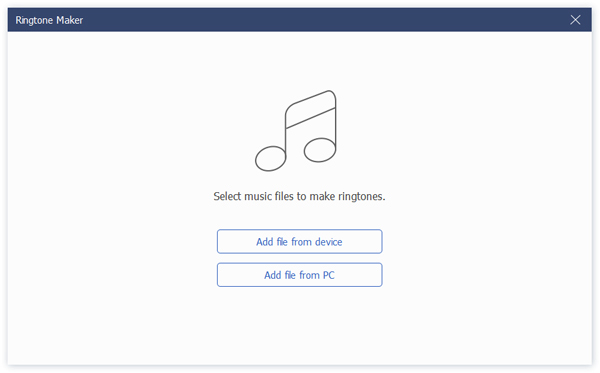Screen dimensions: 600x373
Task: Click Add file from device button
Action: [x=299, y=241]
